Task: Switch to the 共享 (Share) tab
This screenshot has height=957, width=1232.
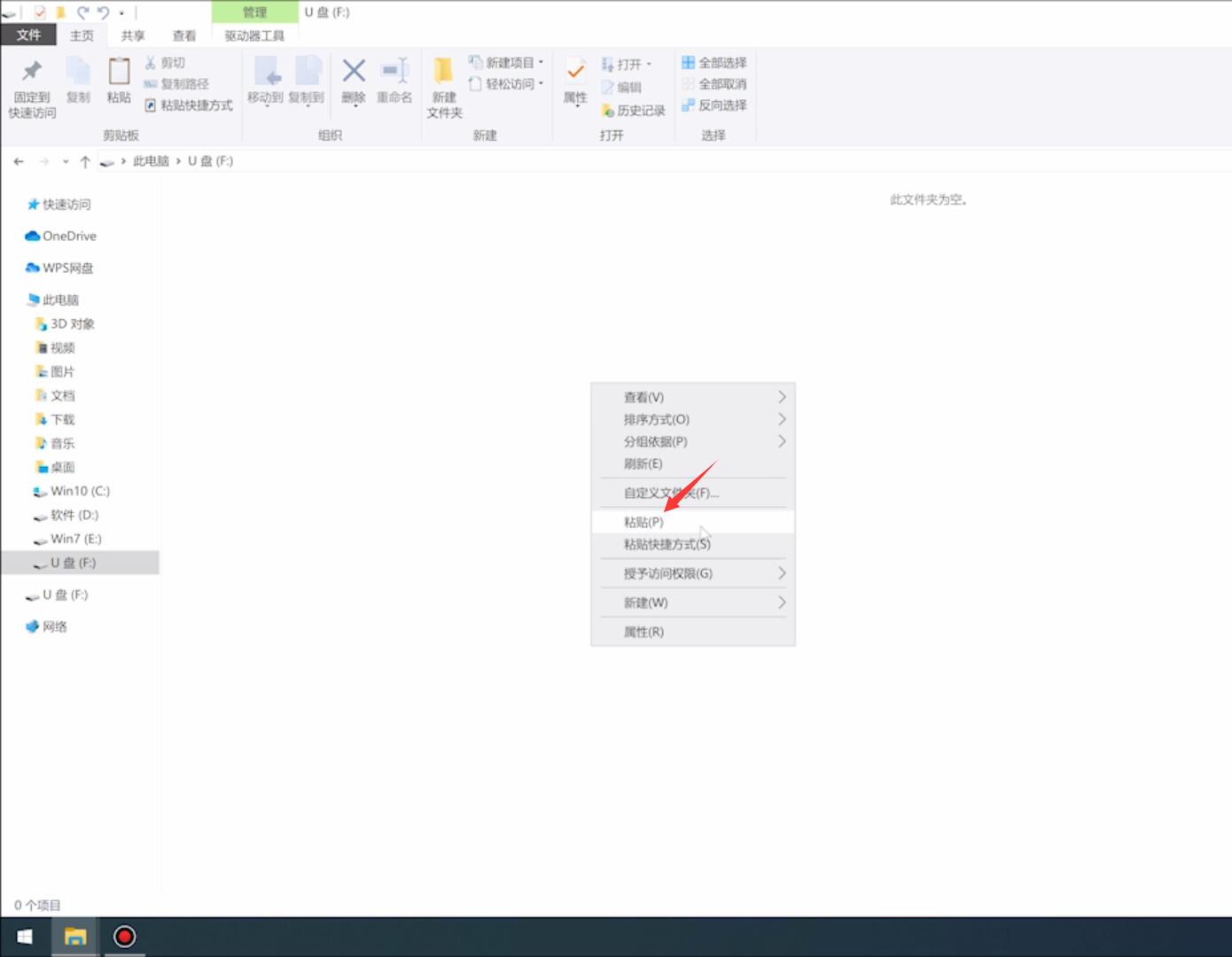Action: (x=133, y=35)
